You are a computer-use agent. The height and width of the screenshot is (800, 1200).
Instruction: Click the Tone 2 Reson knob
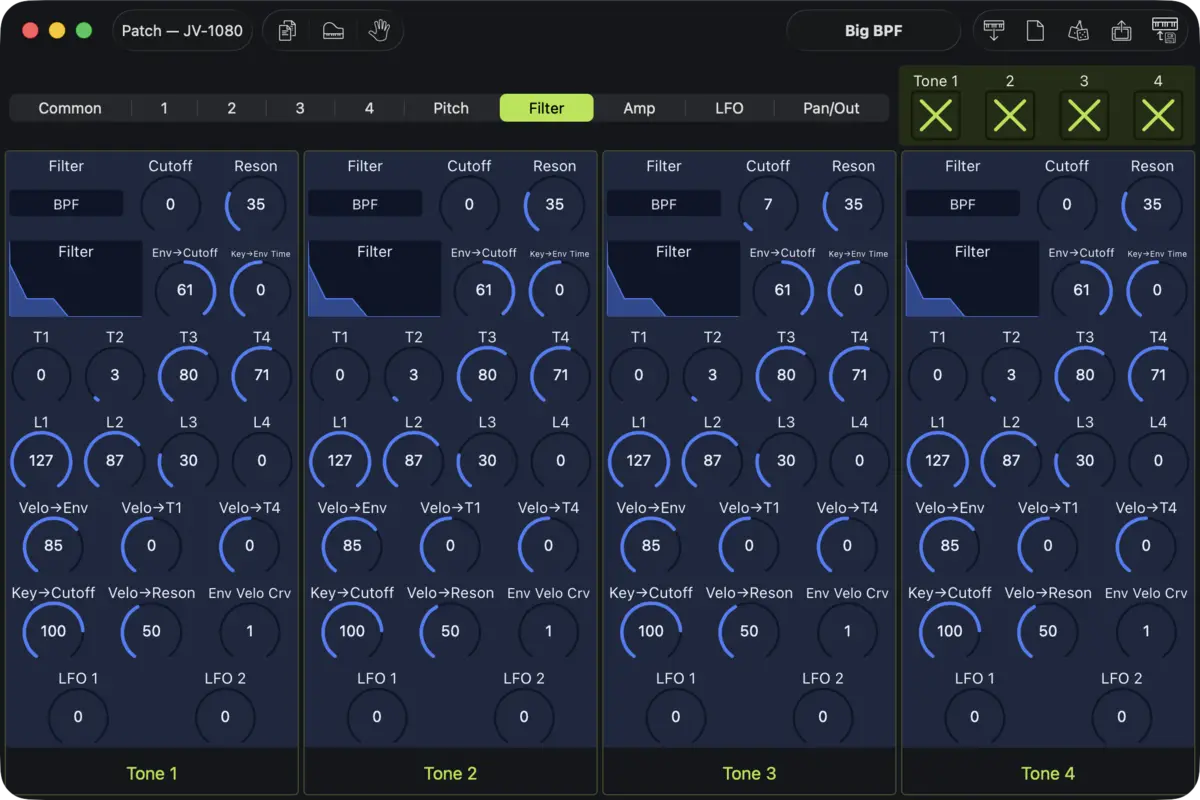[555, 204]
